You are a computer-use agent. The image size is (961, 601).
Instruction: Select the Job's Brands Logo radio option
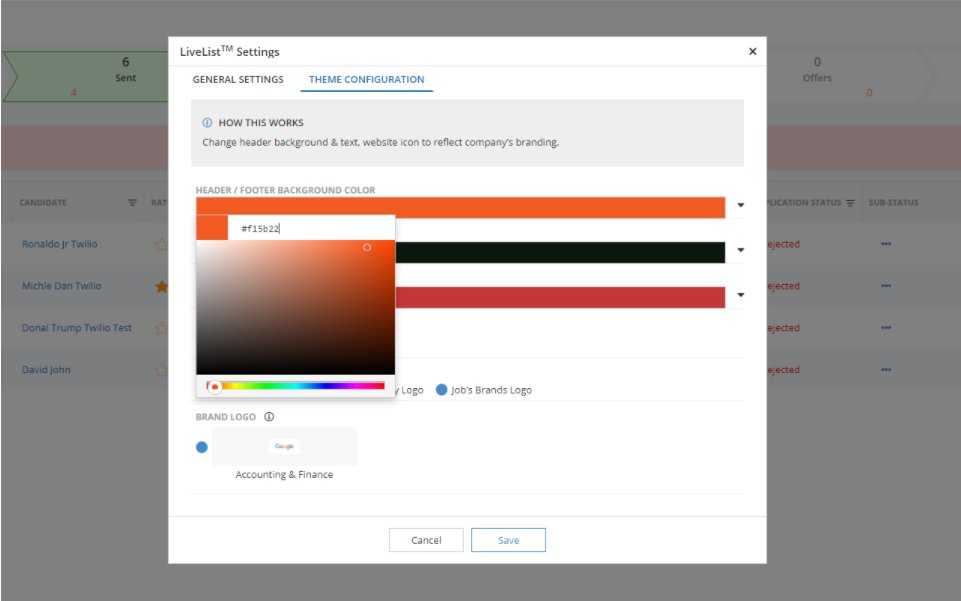441,390
